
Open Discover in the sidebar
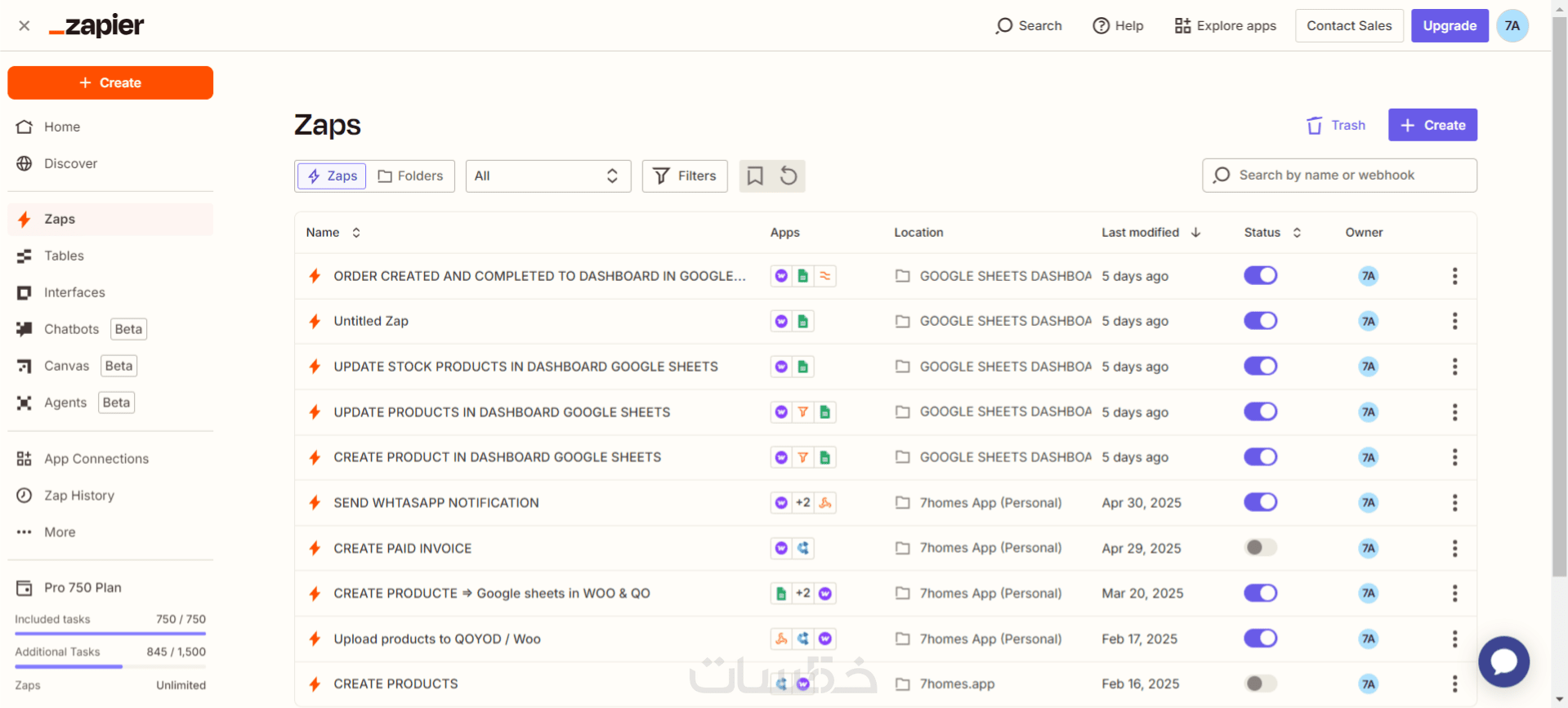[x=110, y=164]
